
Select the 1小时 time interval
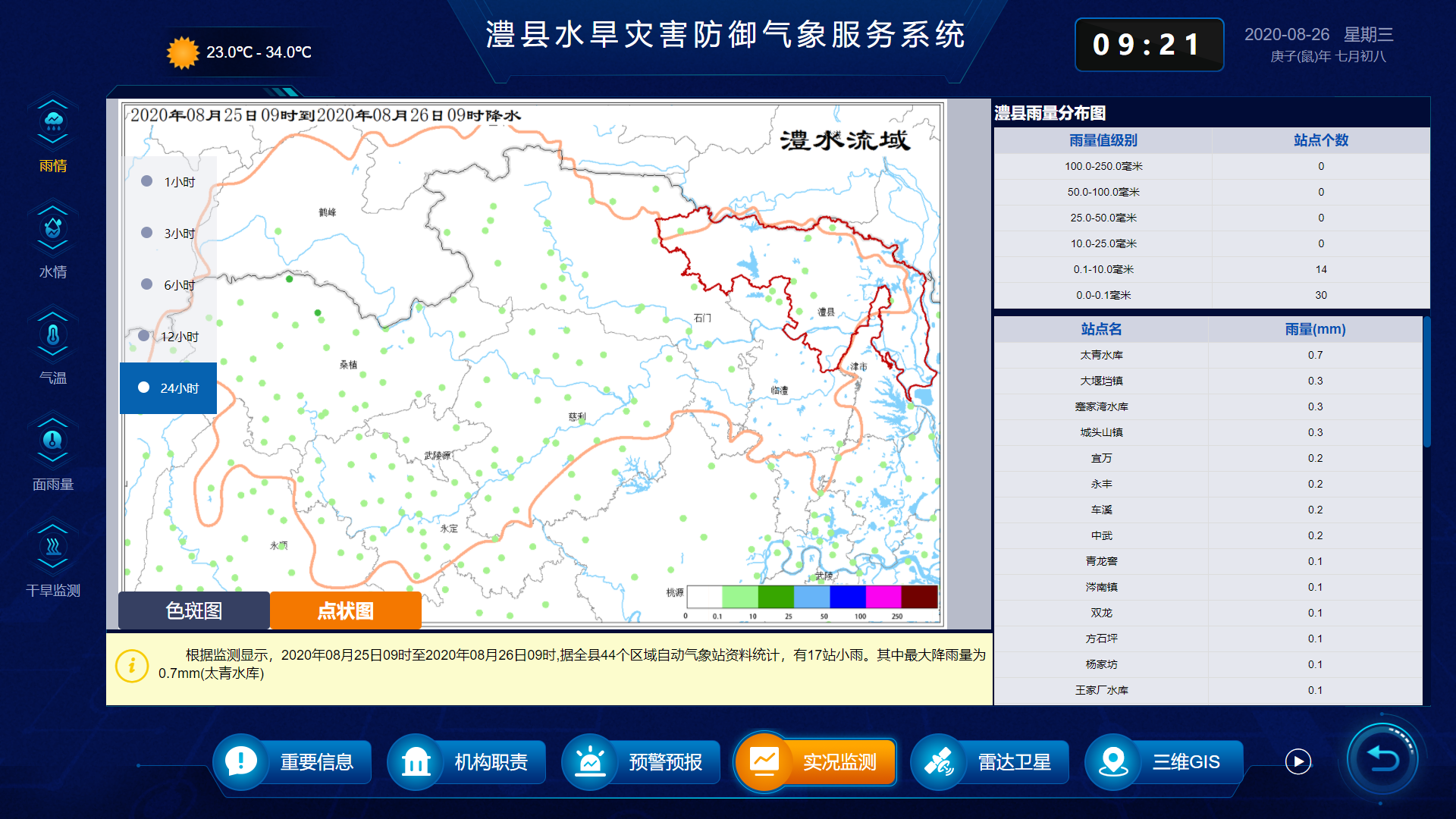168,181
